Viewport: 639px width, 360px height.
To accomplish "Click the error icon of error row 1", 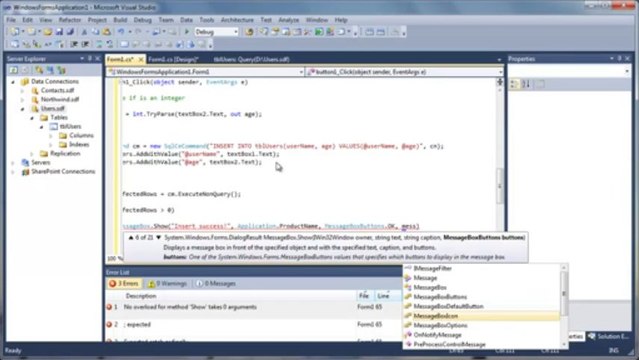I will point(109,307).
